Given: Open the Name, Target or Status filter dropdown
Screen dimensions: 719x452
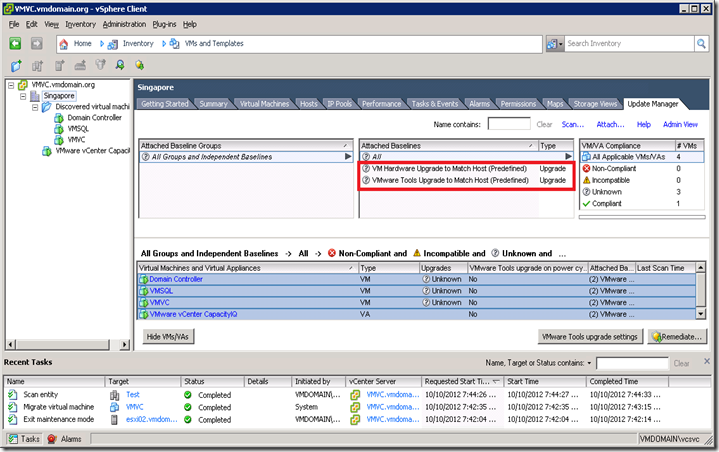Looking at the screenshot, I should 588,363.
